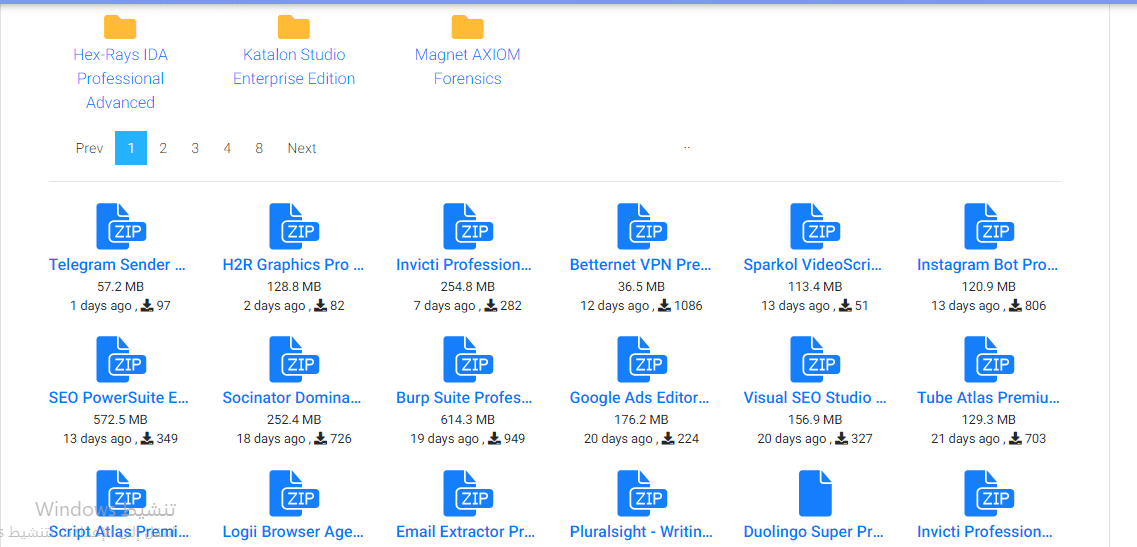Click the Instagram Bot Pro ZIP icon
This screenshot has height=547, width=1137.
[x=988, y=226]
